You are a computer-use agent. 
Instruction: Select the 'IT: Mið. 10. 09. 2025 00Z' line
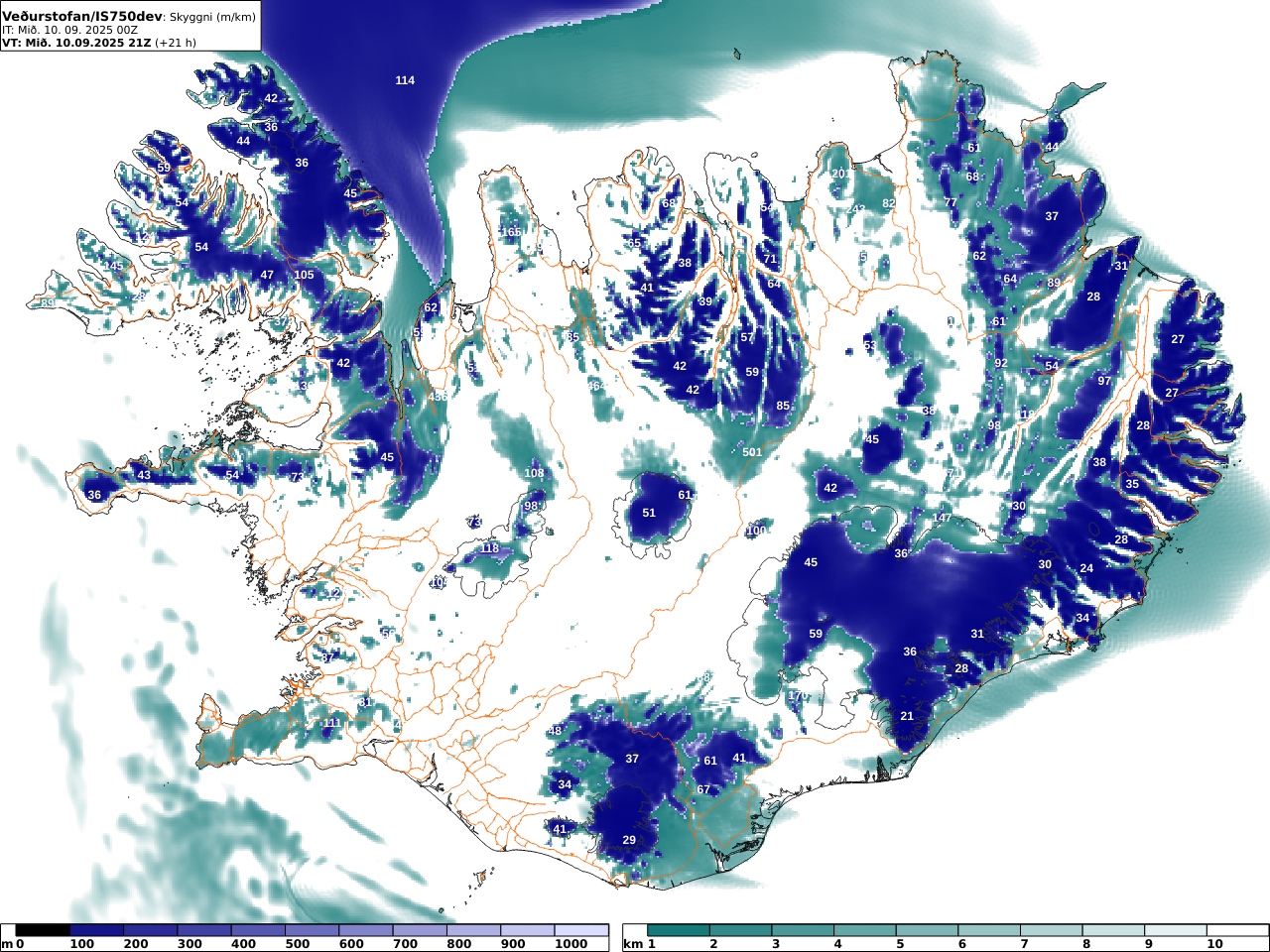[x=69, y=31]
